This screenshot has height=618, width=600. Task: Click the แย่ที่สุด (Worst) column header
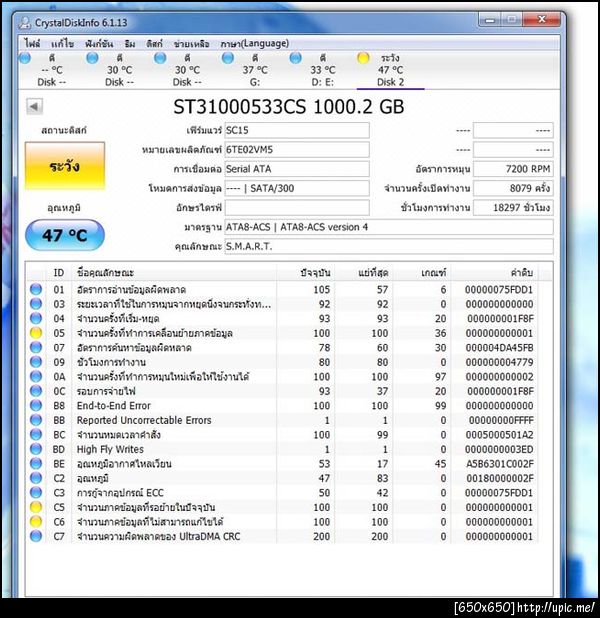pyautogui.click(x=363, y=272)
